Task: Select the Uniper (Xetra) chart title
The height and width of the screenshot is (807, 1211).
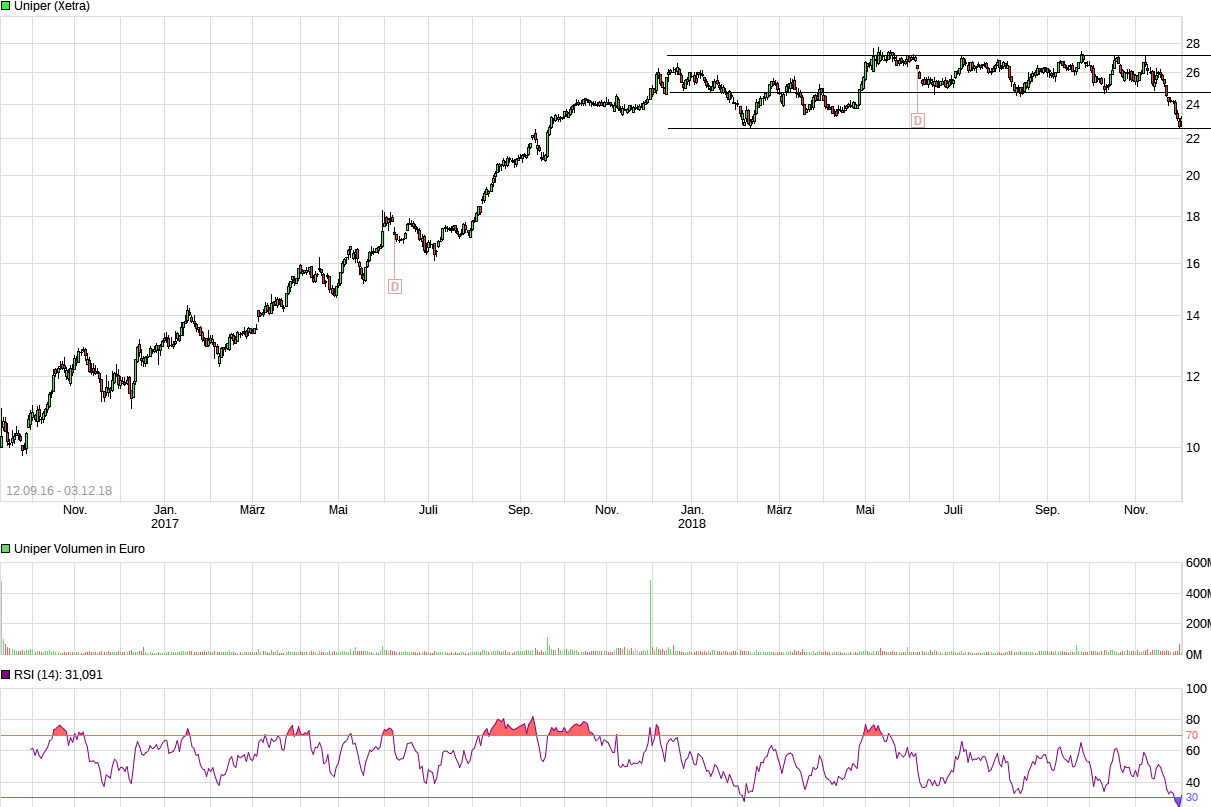Action: coord(52,6)
